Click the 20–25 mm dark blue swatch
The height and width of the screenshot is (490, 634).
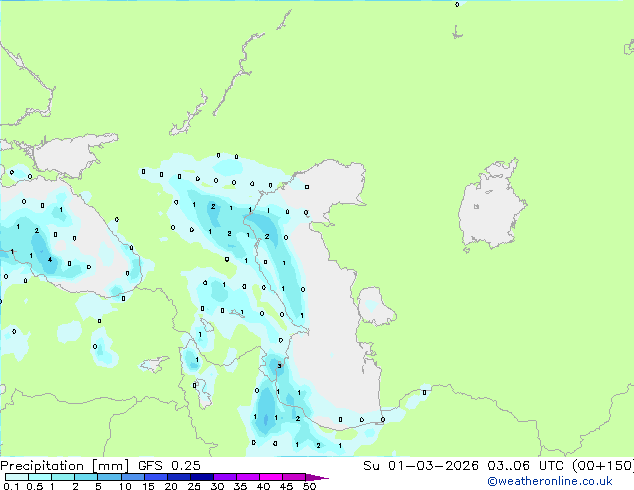[x=178, y=477]
